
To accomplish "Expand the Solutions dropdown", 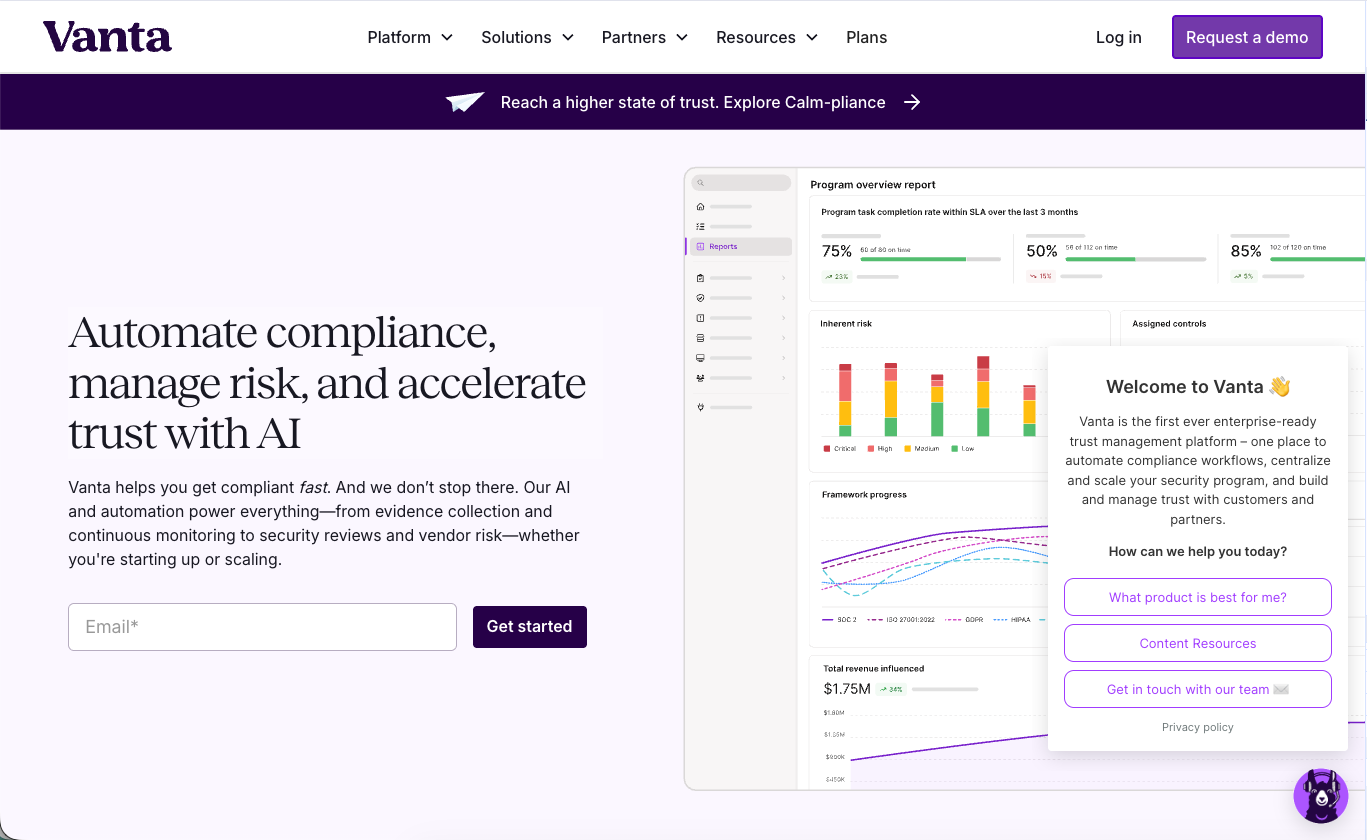I will click(527, 37).
